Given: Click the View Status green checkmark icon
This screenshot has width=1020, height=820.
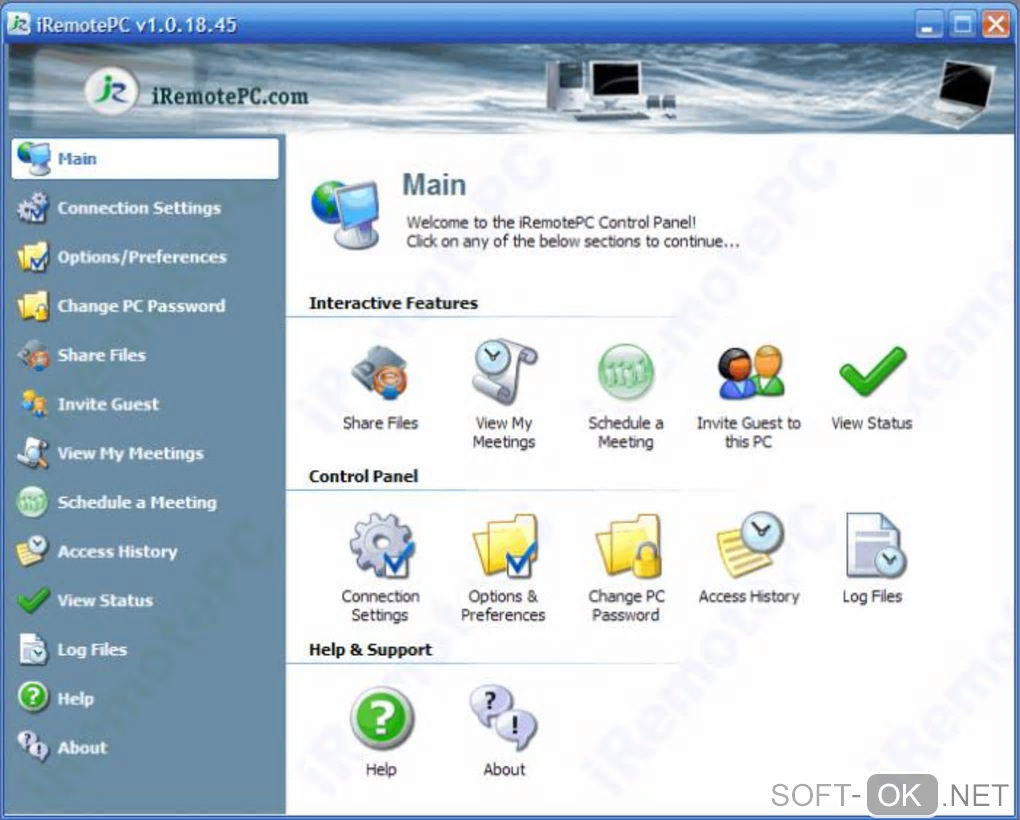Looking at the screenshot, I should (872, 371).
